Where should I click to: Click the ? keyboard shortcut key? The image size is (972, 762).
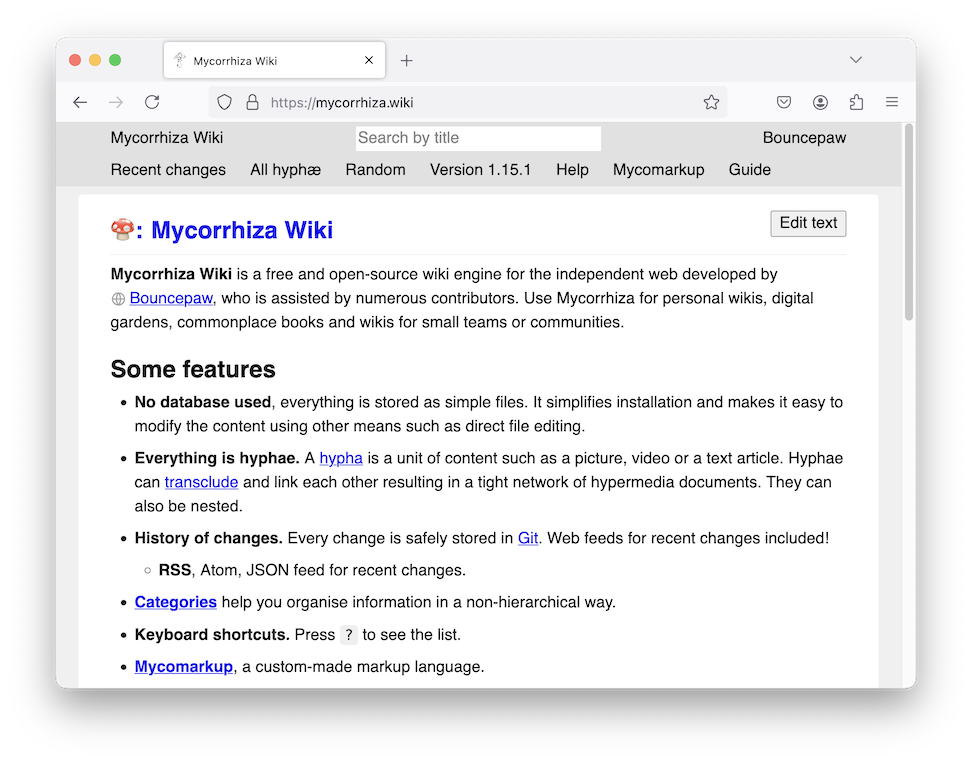pos(349,635)
